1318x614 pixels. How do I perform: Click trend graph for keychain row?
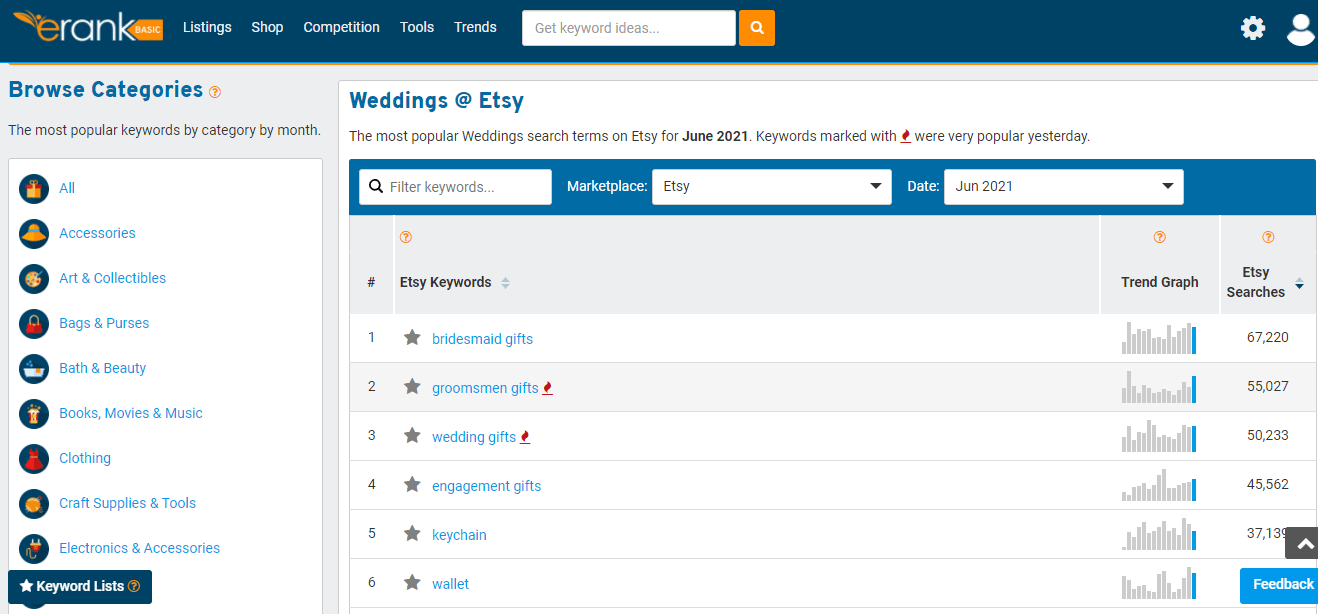click(1159, 534)
